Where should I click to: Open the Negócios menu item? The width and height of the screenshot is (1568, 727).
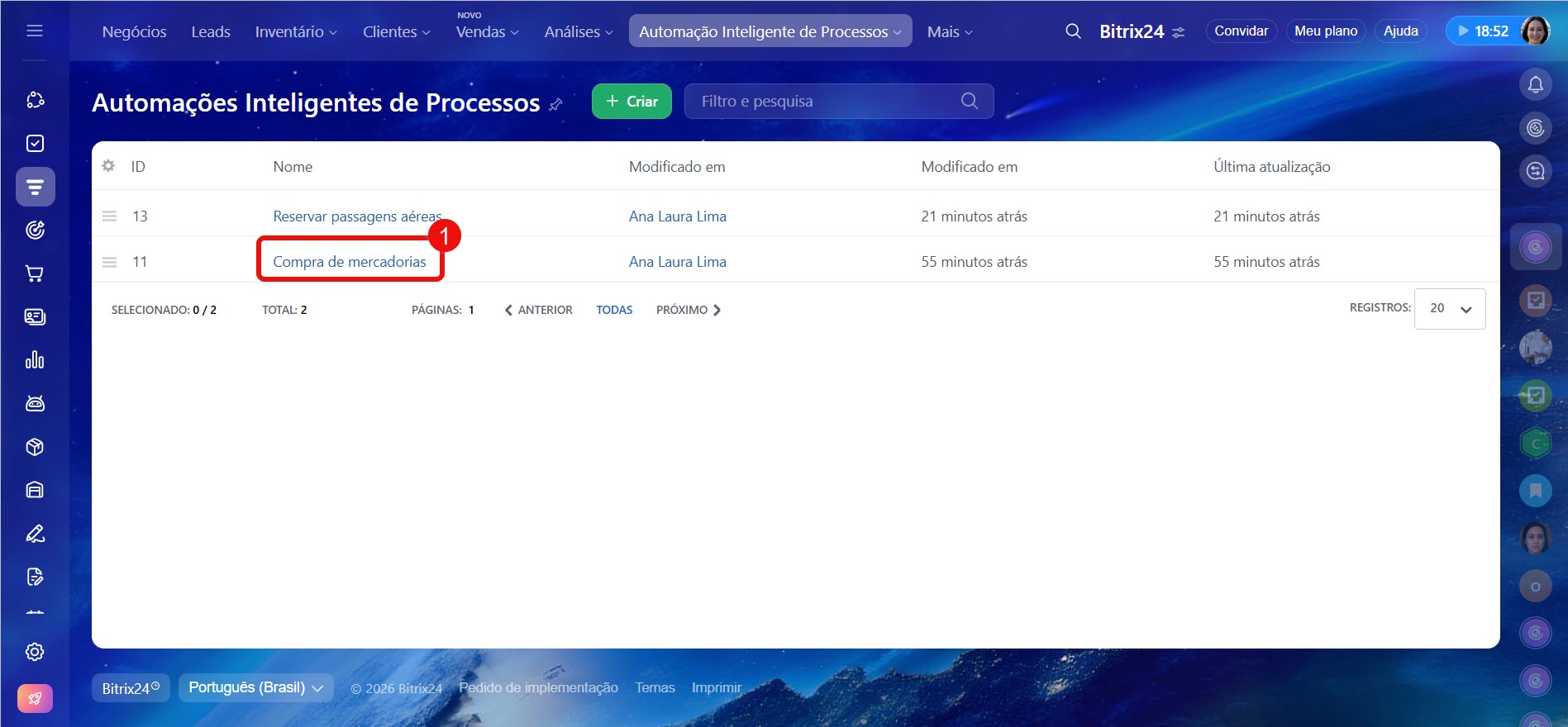(134, 31)
